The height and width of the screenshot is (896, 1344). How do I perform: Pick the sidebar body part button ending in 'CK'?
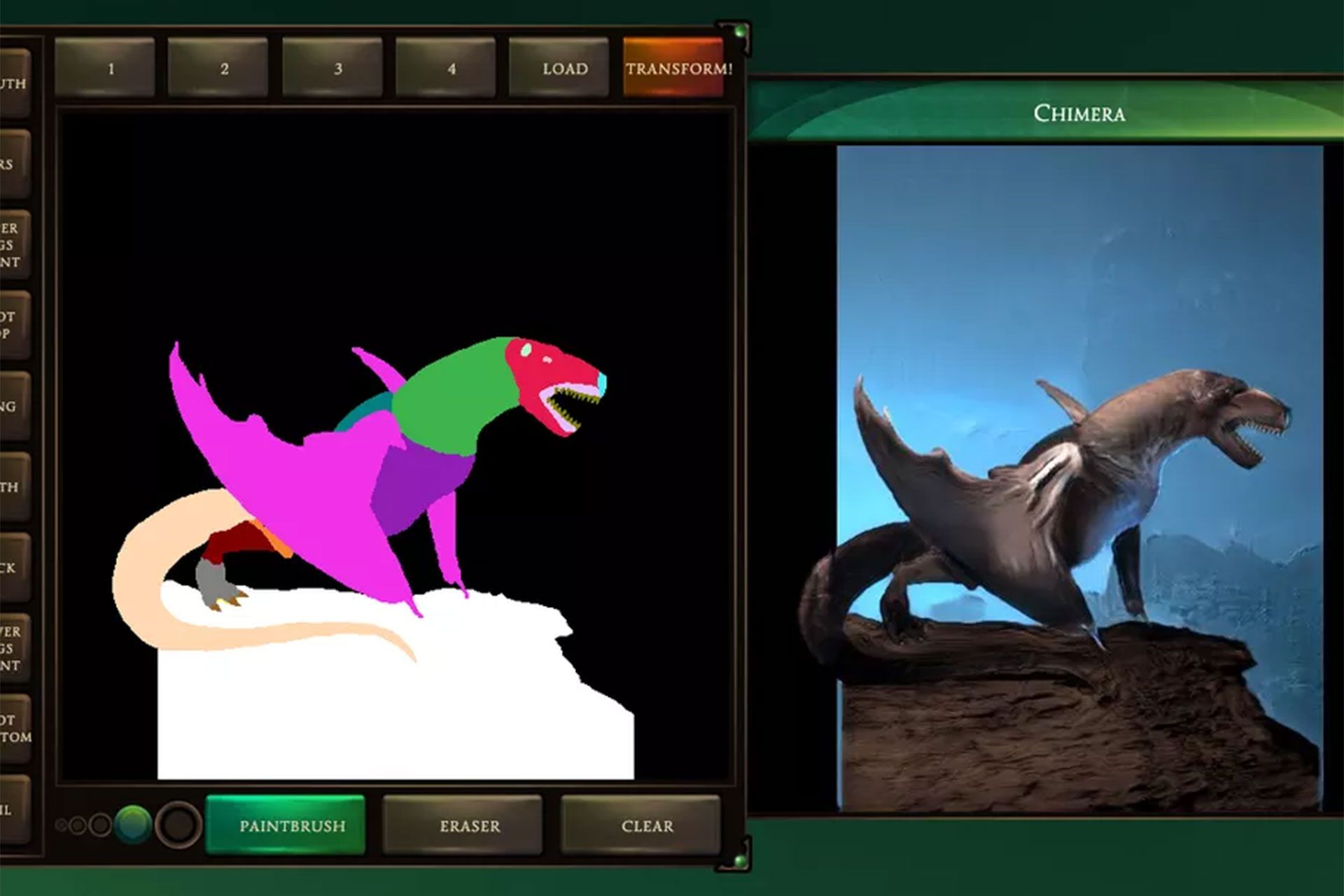pos(14,567)
